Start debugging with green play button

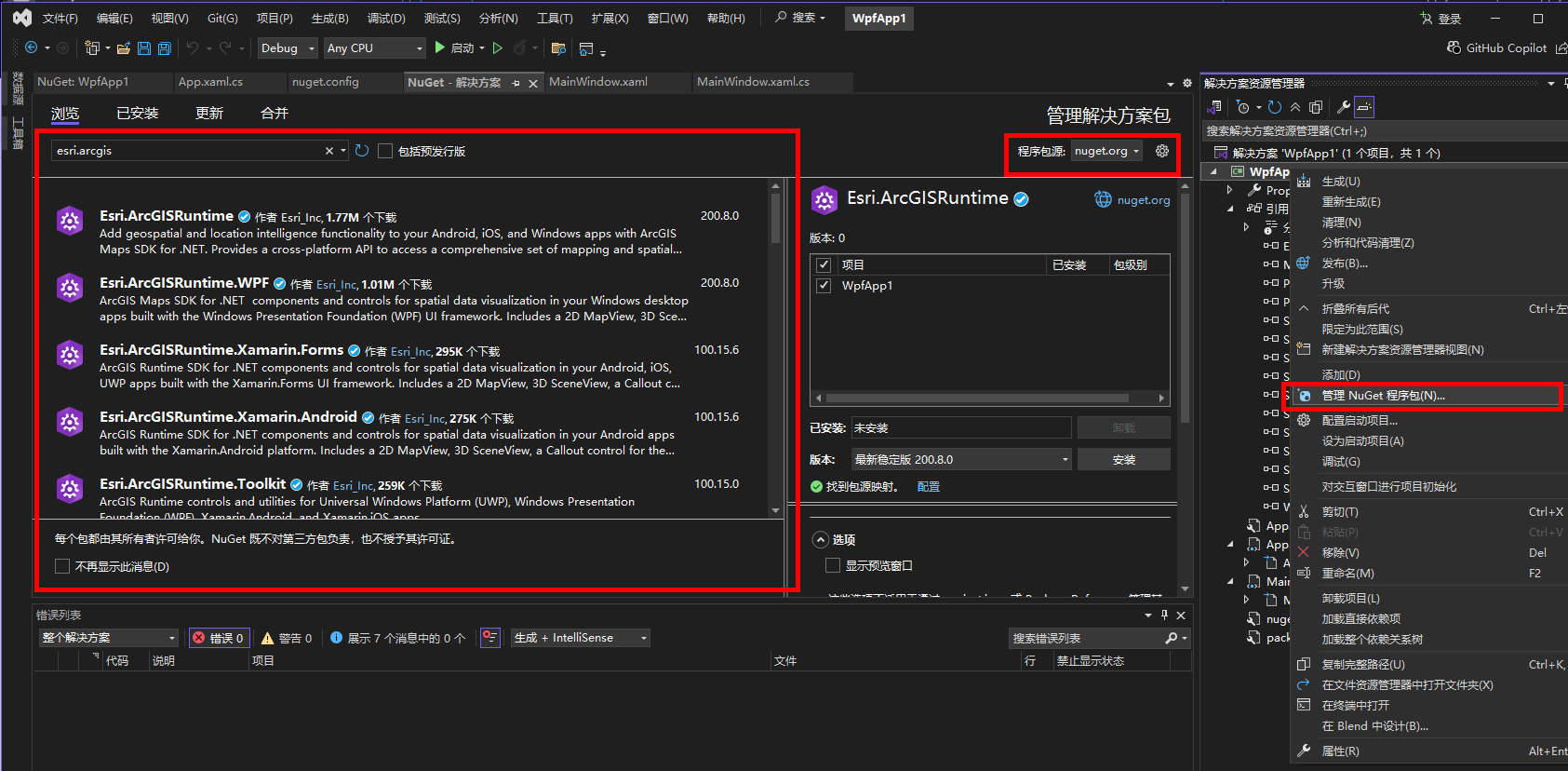440,47
